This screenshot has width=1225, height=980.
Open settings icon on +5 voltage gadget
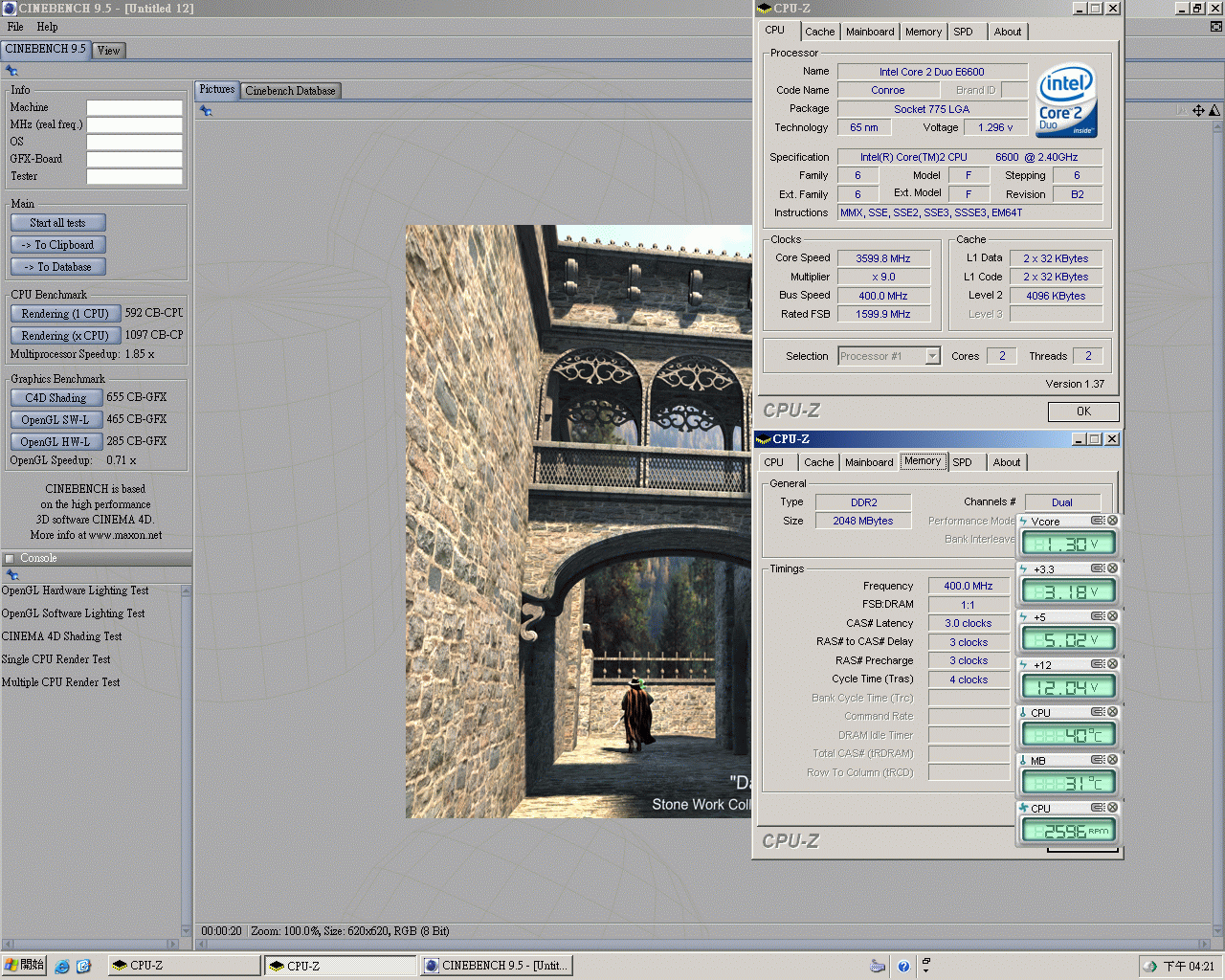point(1098,616)
